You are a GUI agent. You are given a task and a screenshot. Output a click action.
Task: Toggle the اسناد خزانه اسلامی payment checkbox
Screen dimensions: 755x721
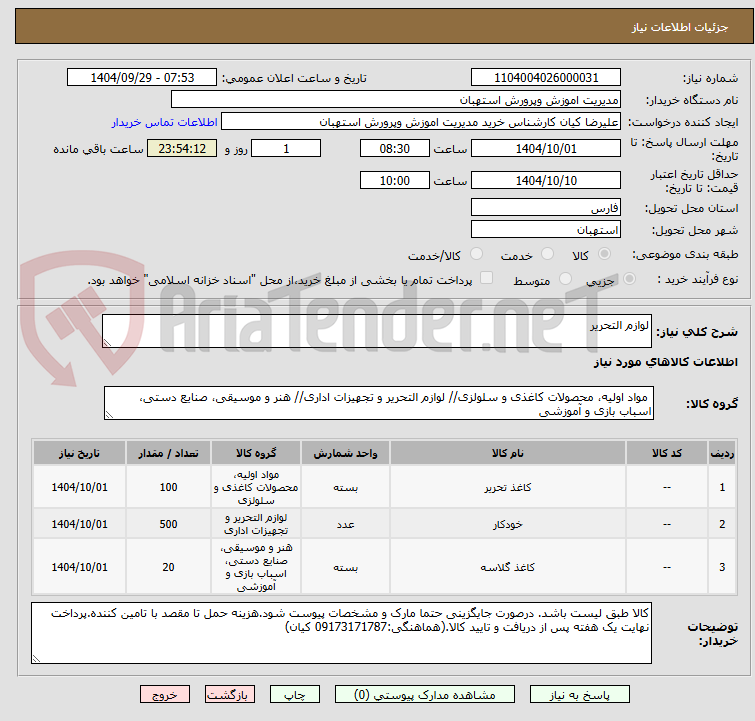486,278
